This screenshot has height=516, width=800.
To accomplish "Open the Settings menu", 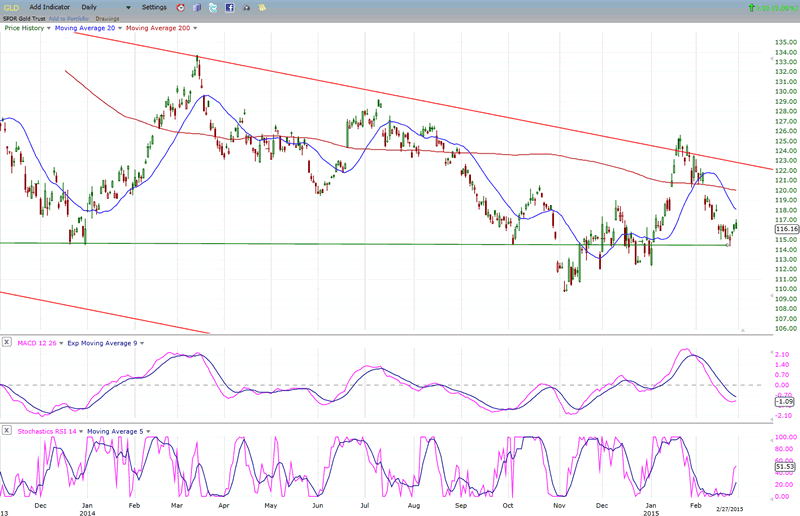I will point(156,7).
